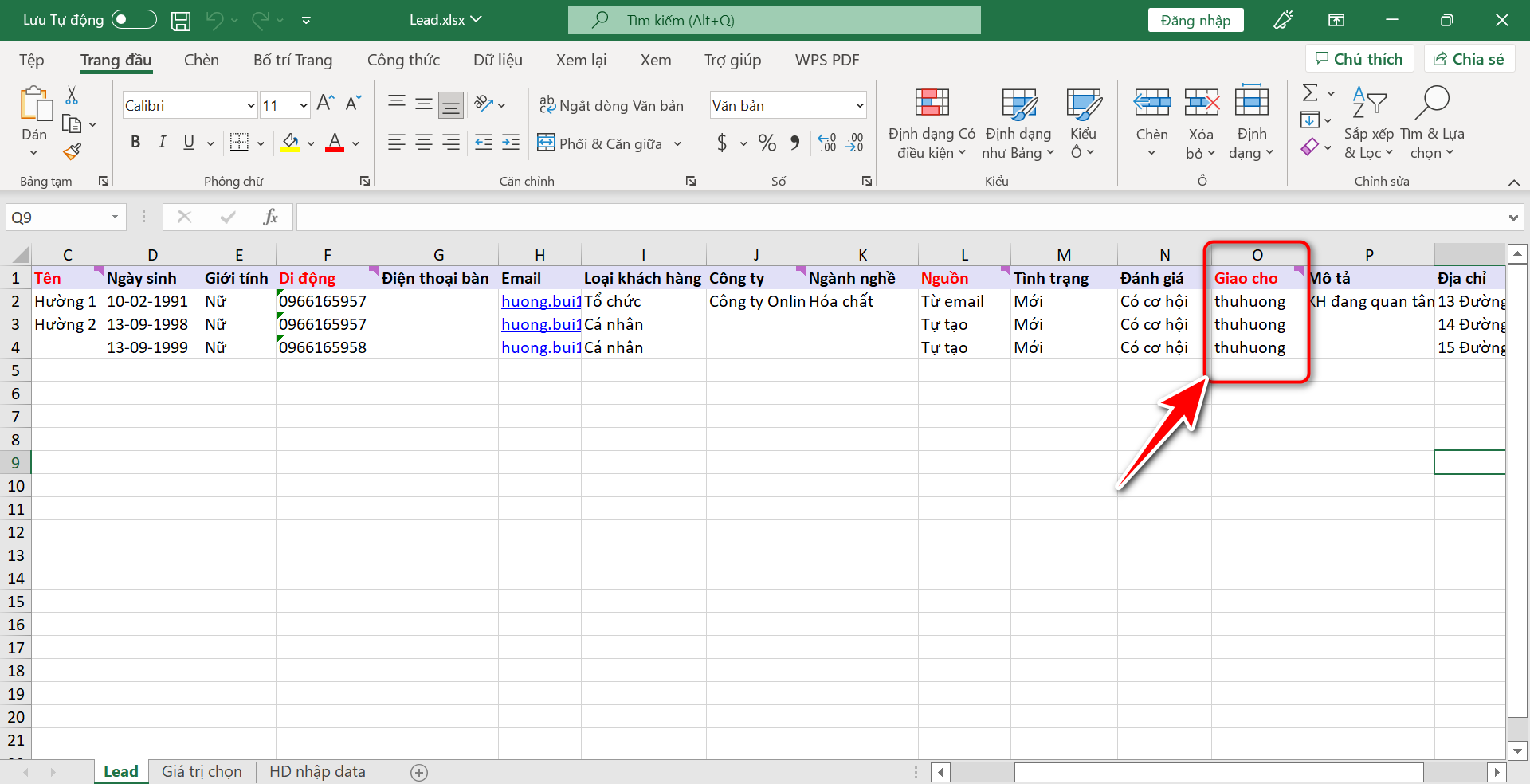1530x784 pixels.
Task: Click the Chia sẻ share button
Action: pos(1469,59)
